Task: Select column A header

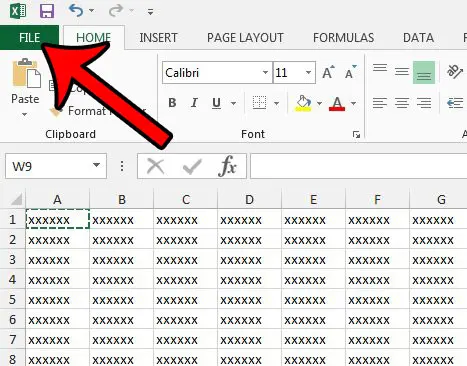Action: tap(57, 199)
